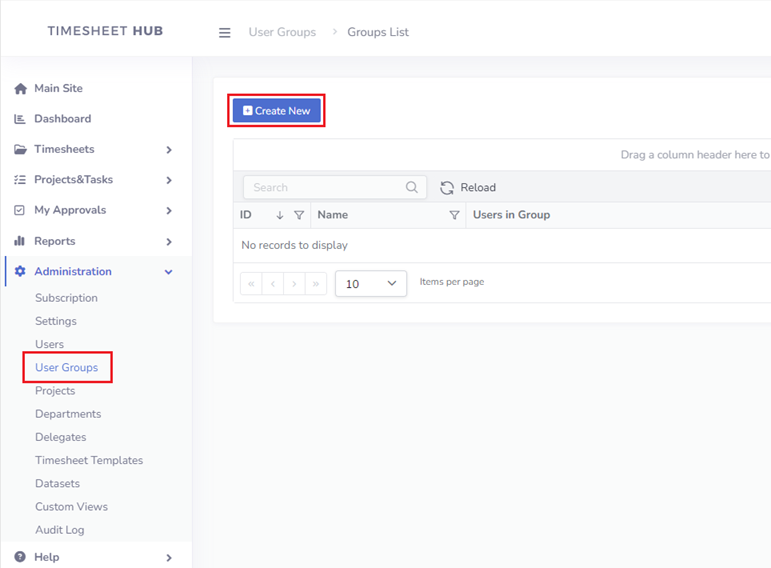Click the Main Site home icon
771x568 pixels.
20,89
